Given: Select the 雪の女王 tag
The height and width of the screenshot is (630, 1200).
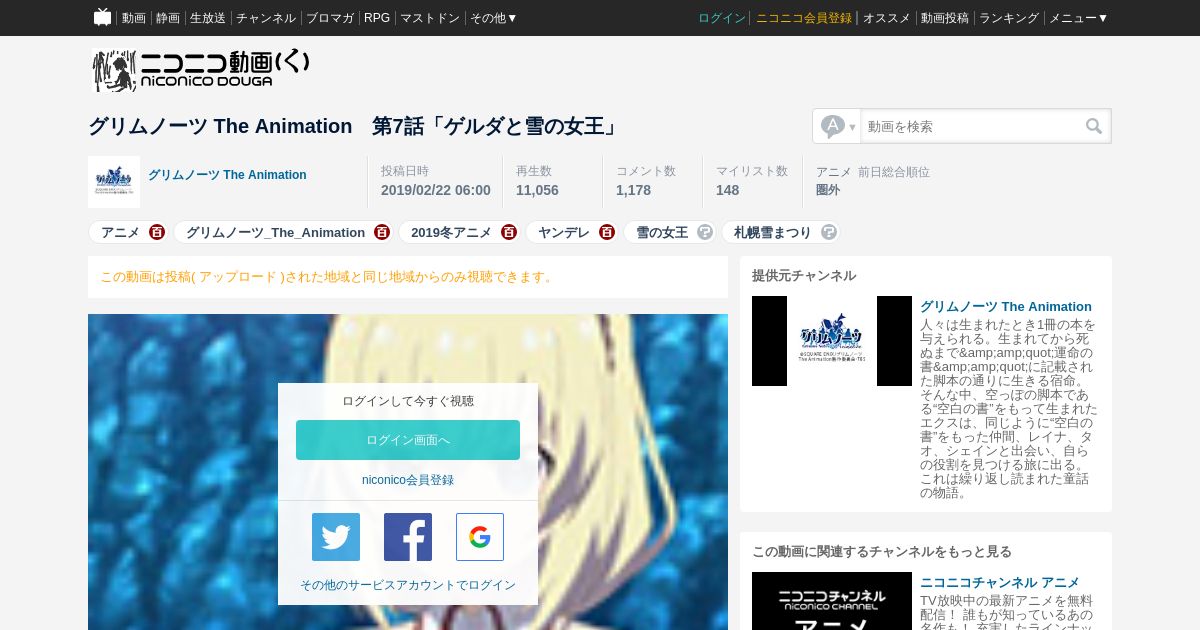Looking at the screenshot, I should 662,232.
